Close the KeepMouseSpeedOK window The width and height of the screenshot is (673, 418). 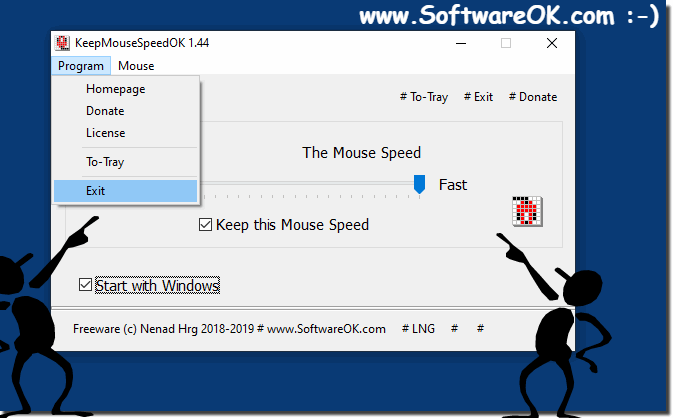[x=552, y=43]
